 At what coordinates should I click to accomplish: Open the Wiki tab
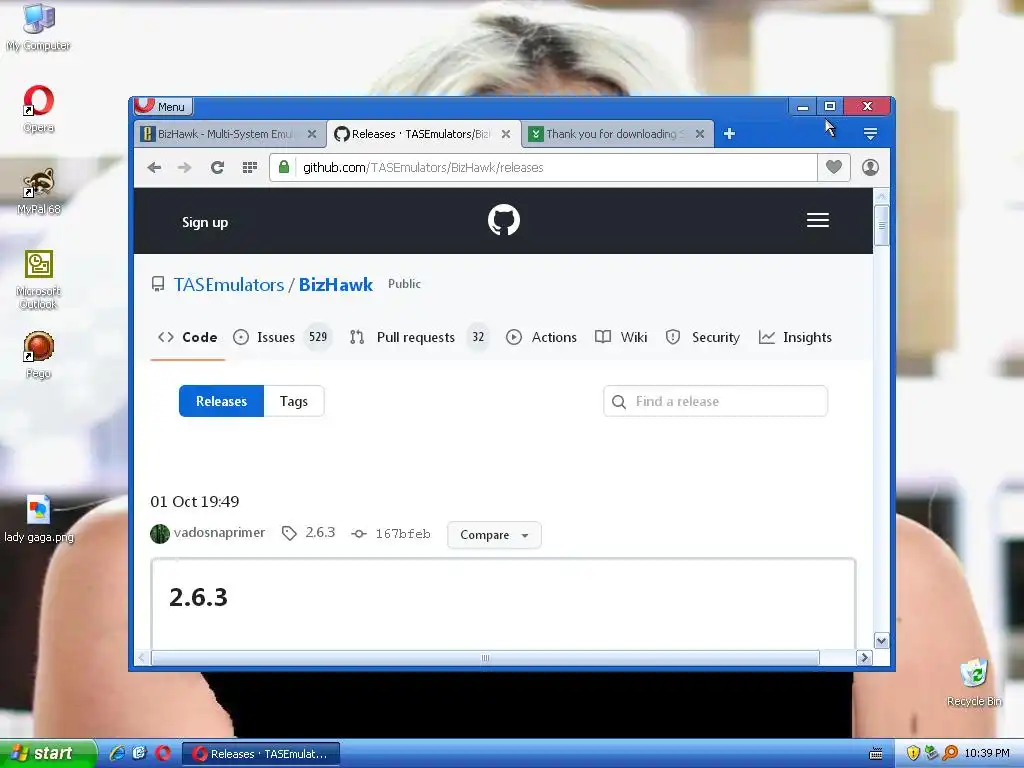coord(621,338)
